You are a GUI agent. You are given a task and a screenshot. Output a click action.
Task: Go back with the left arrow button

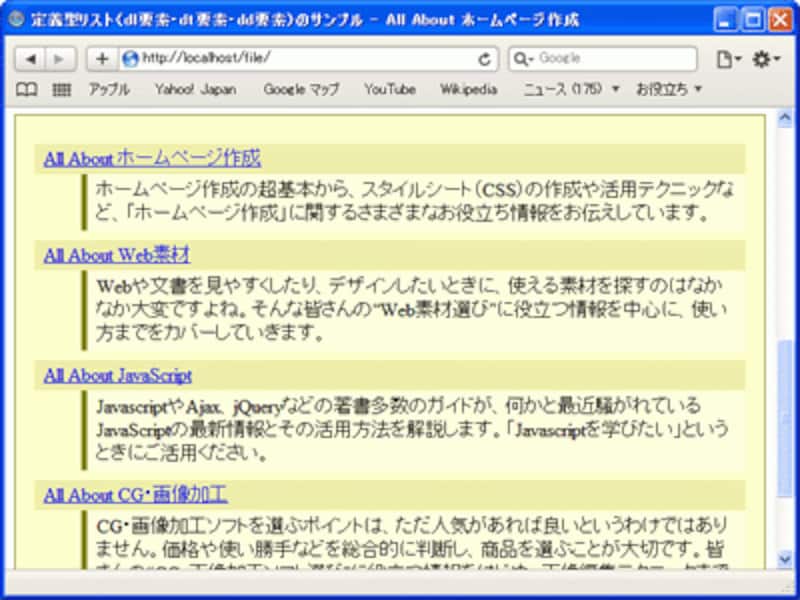(31, 59)
